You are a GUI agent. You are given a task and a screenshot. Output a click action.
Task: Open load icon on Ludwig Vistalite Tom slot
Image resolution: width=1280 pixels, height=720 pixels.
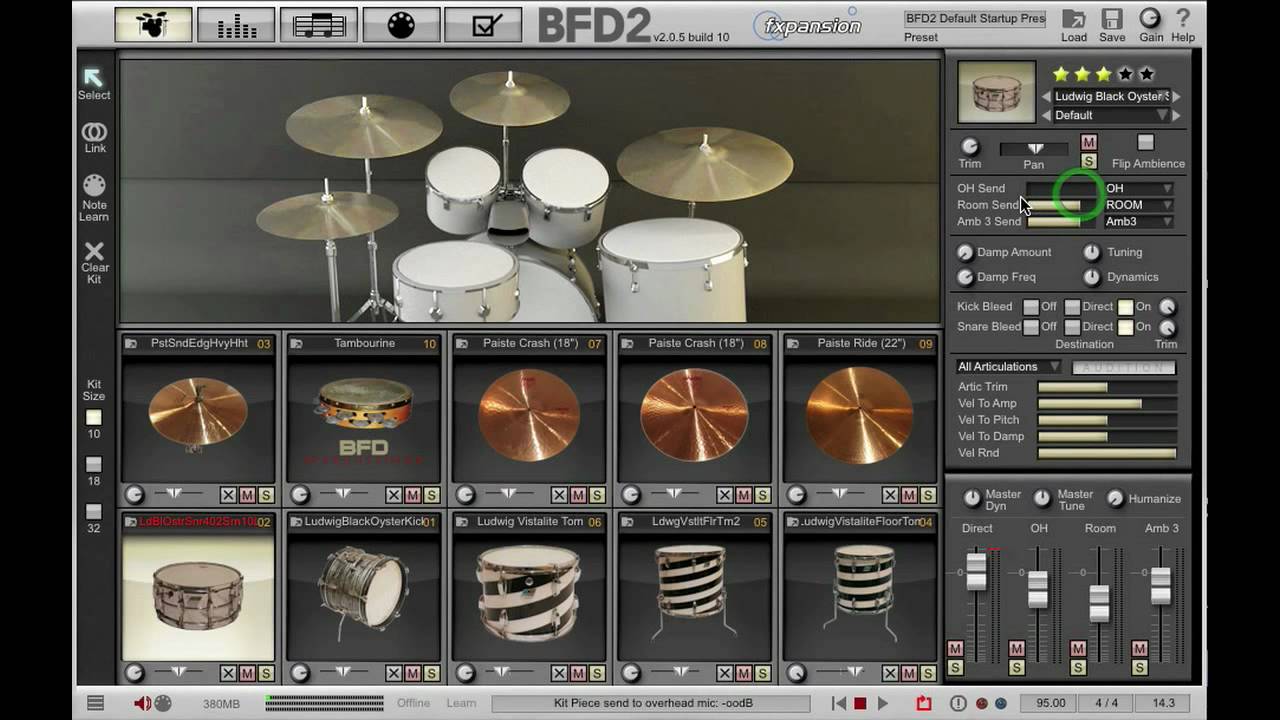coord(461,522)
